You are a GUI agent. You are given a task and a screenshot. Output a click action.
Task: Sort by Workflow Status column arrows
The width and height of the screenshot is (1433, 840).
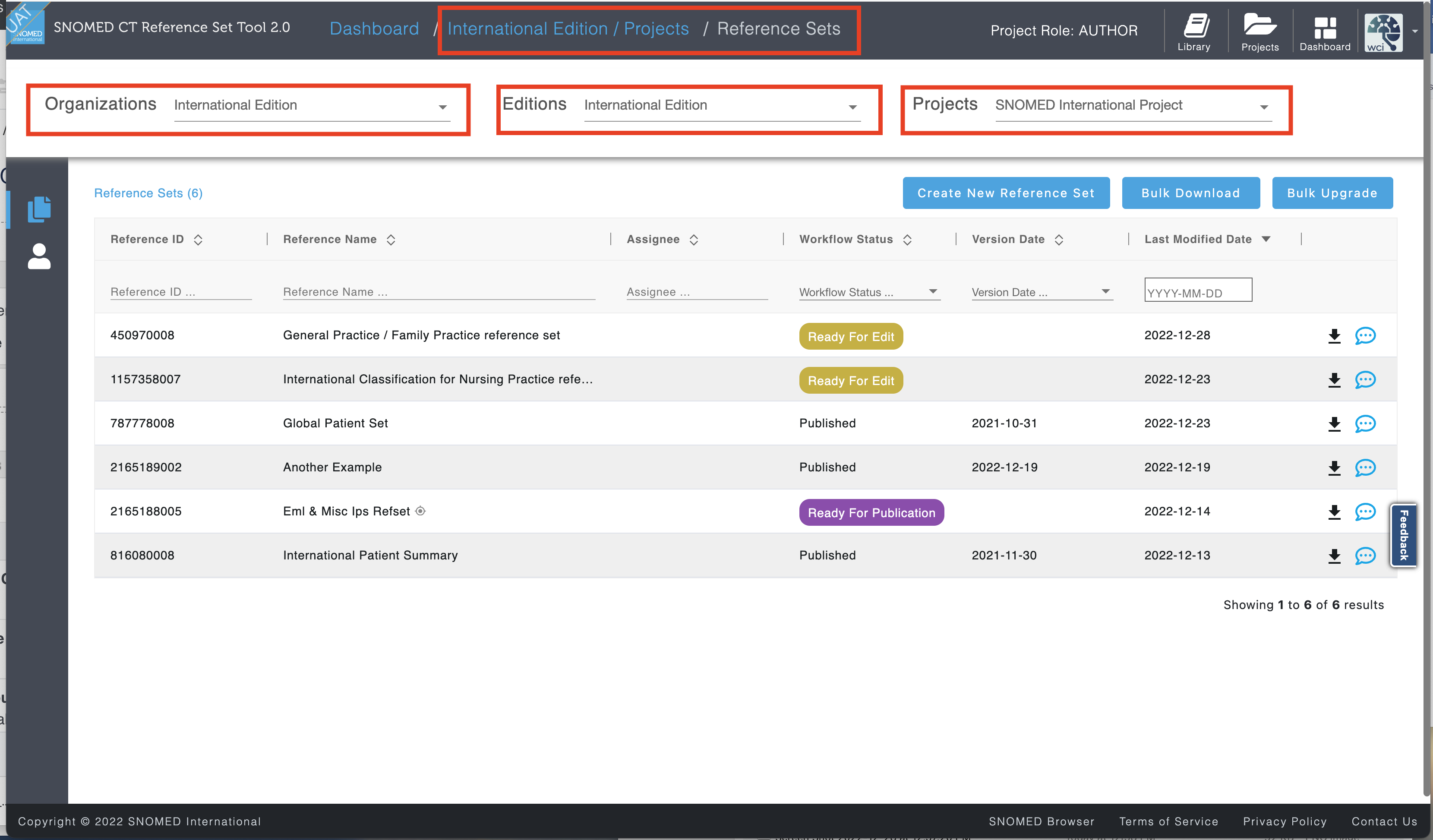click(x=908, y=240)
